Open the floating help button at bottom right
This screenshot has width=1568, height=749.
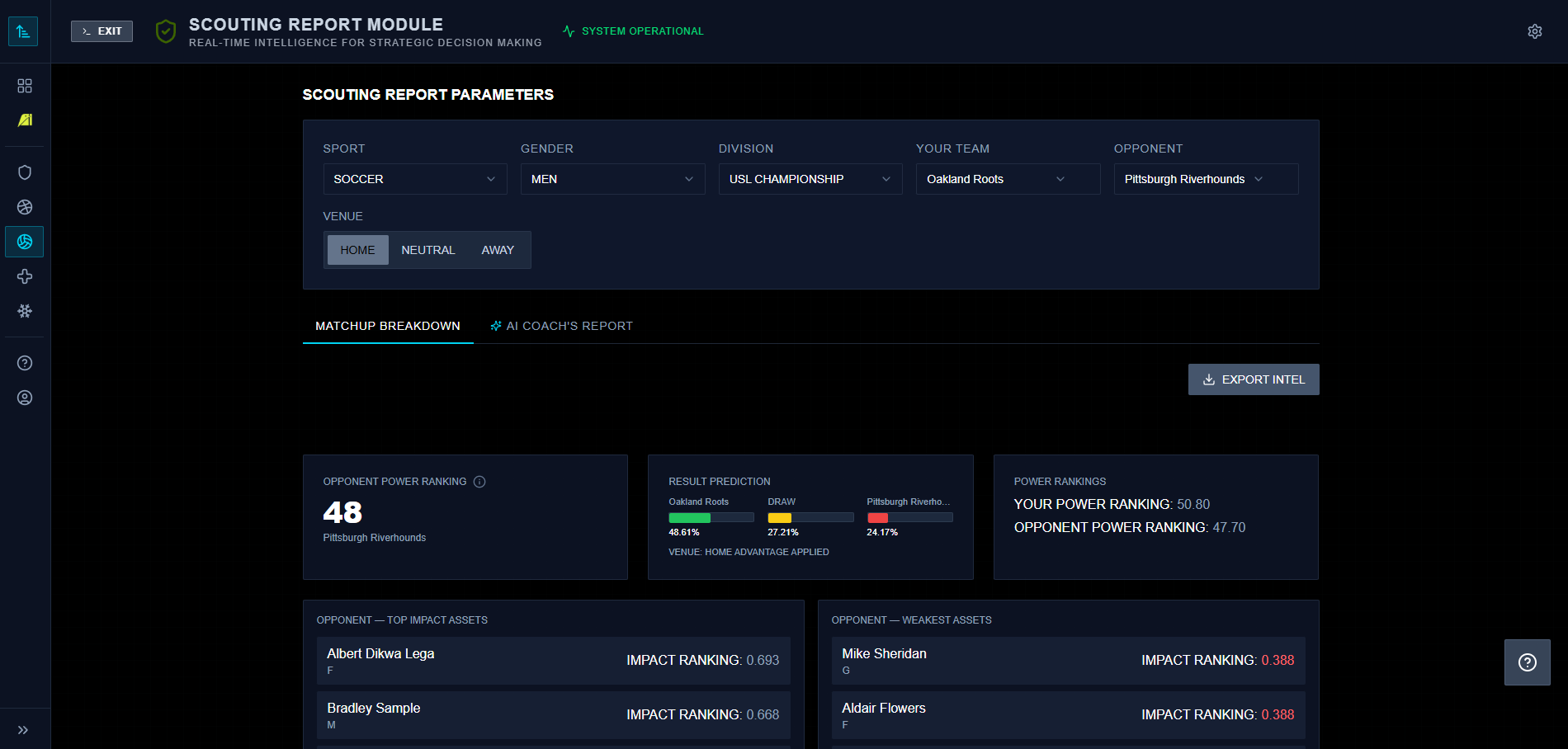[x=1528, y=662]
